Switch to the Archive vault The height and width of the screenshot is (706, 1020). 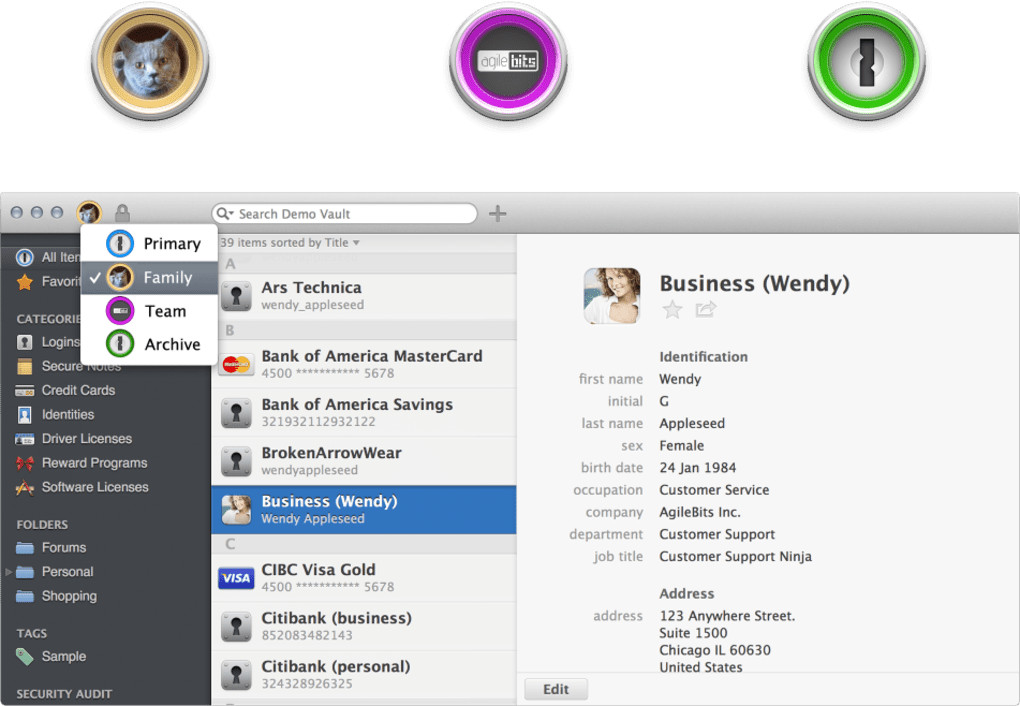click(149, 344)
